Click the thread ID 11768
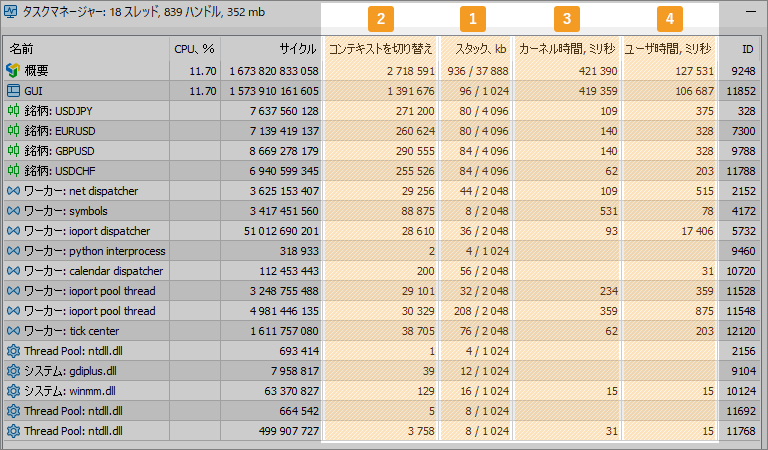This screenshot has width=768, height=450. coord(741,431)
